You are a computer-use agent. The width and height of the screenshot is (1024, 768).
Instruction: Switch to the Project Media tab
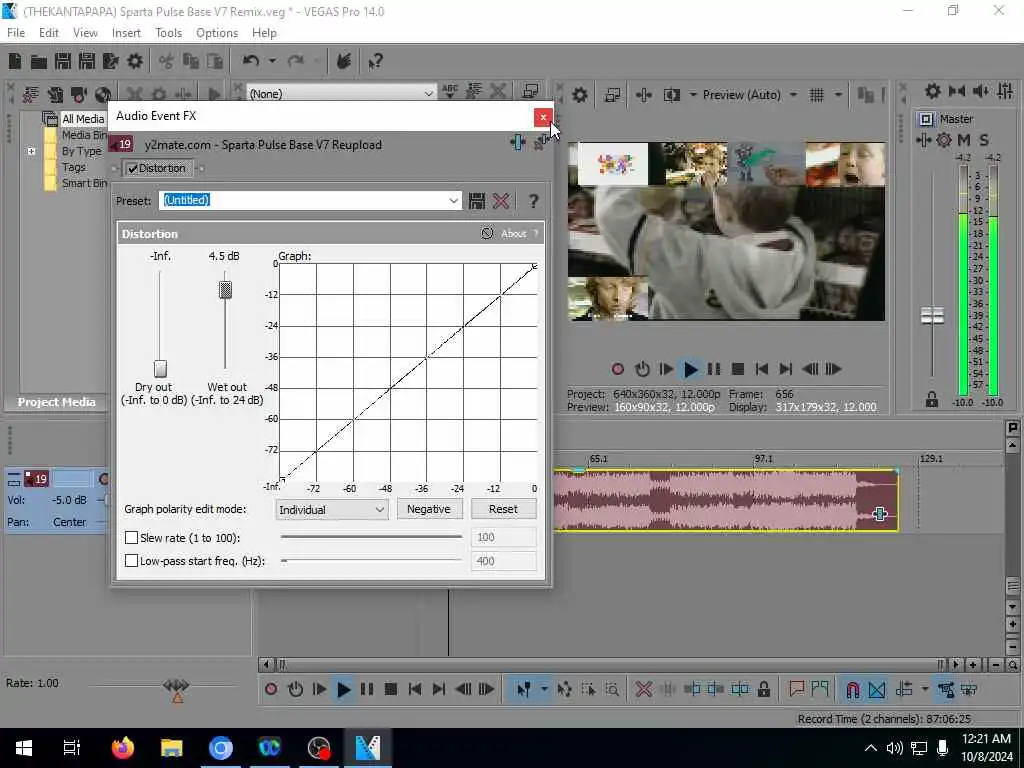click(x=56, y=402)
